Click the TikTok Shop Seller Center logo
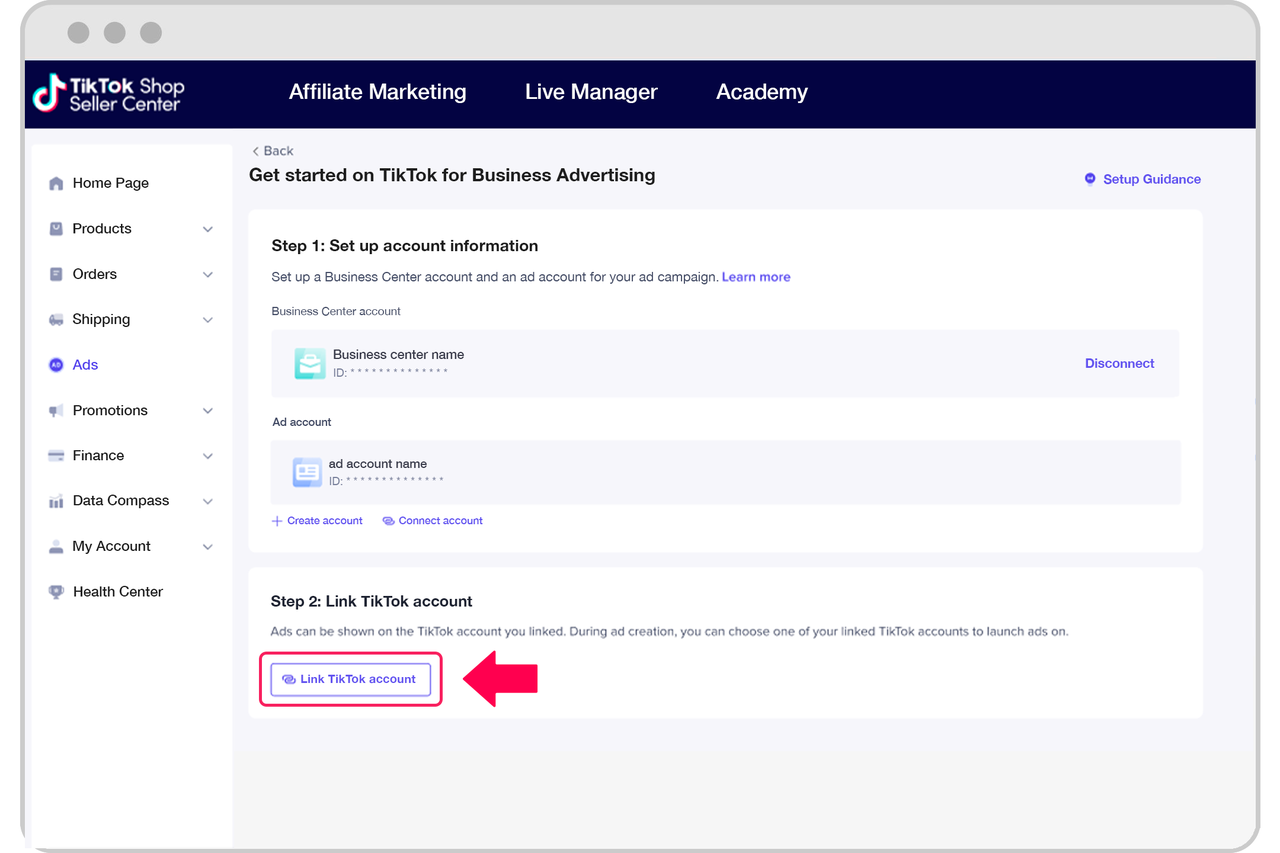The width and height of the screenshot is (1280, 853). [x=108, y=94]
